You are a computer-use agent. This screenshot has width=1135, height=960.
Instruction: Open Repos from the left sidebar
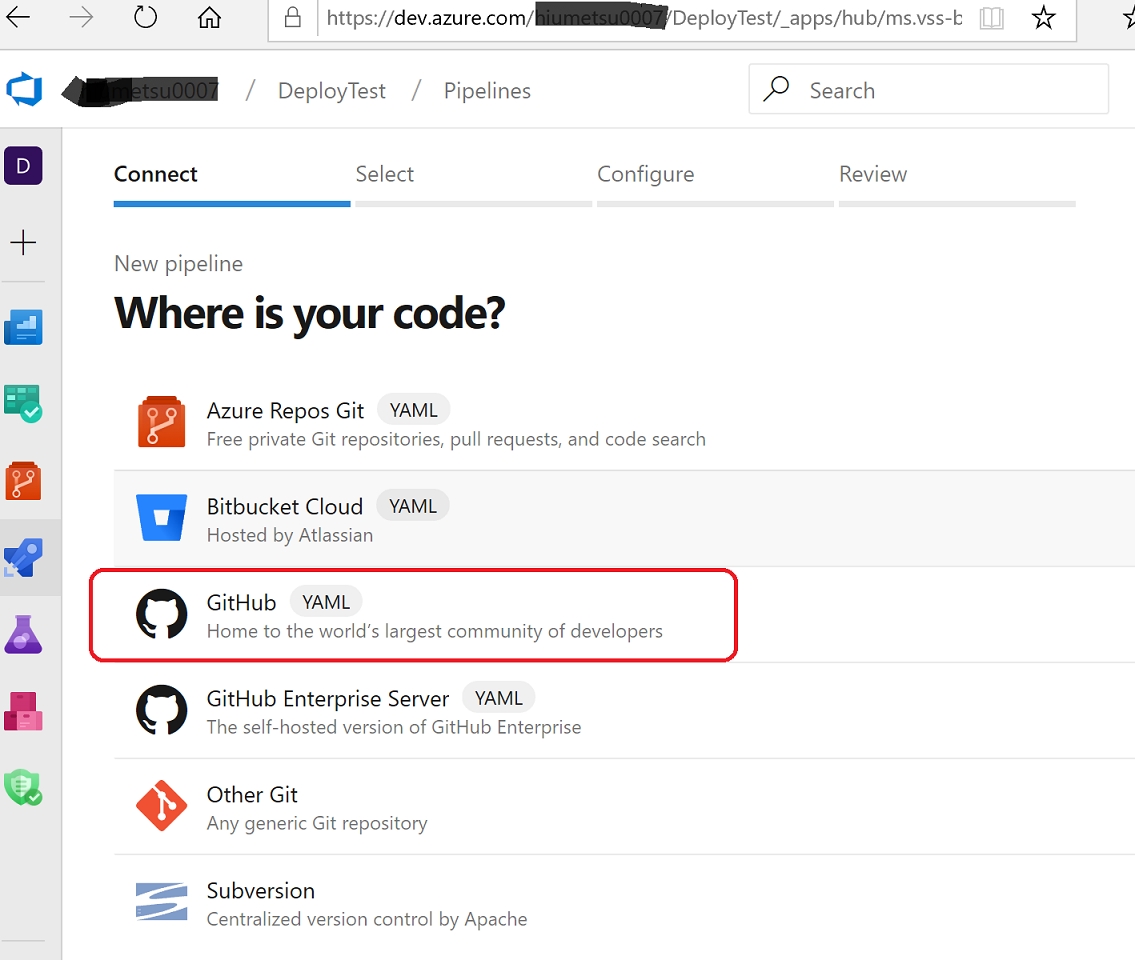coord(23,481)
